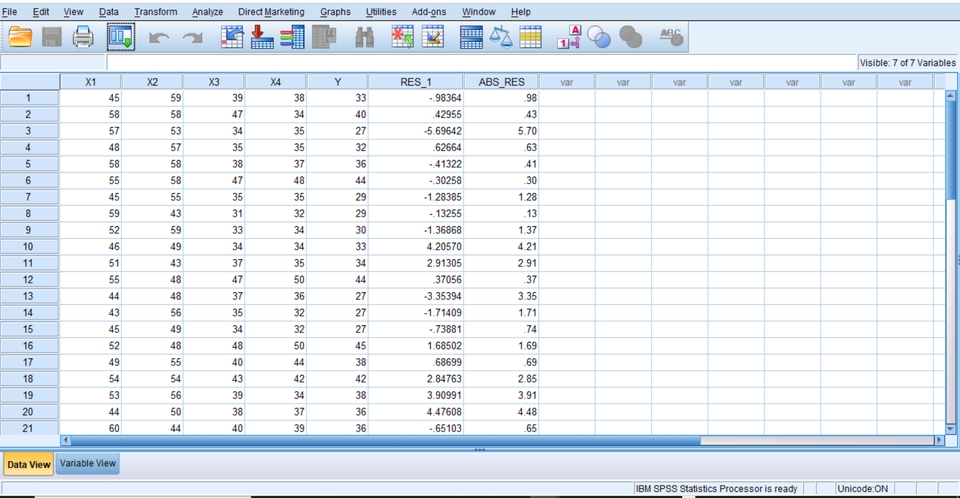Open the Data menu

click(109, 12)
